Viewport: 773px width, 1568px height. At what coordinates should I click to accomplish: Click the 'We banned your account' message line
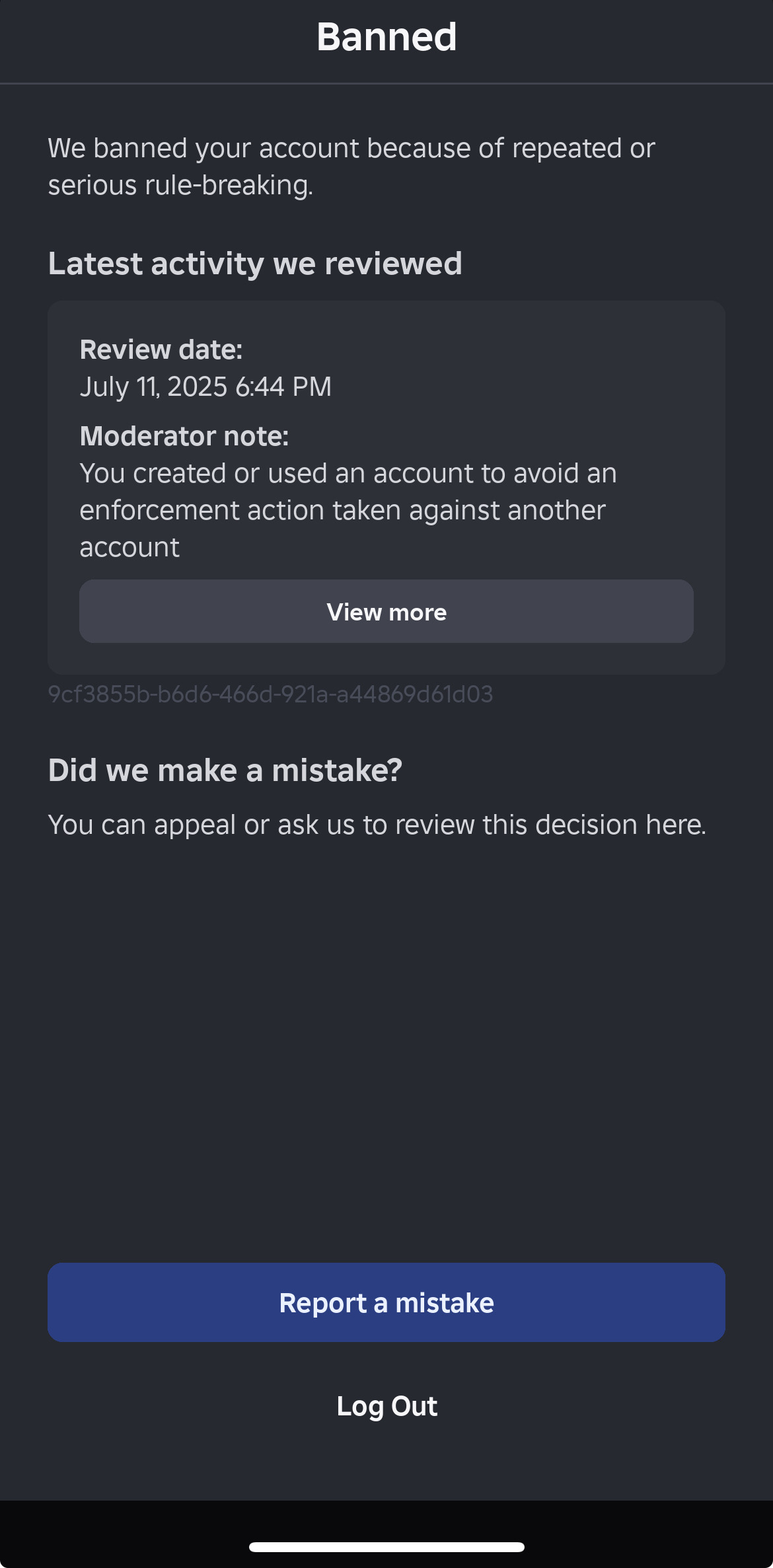point(351,148)
